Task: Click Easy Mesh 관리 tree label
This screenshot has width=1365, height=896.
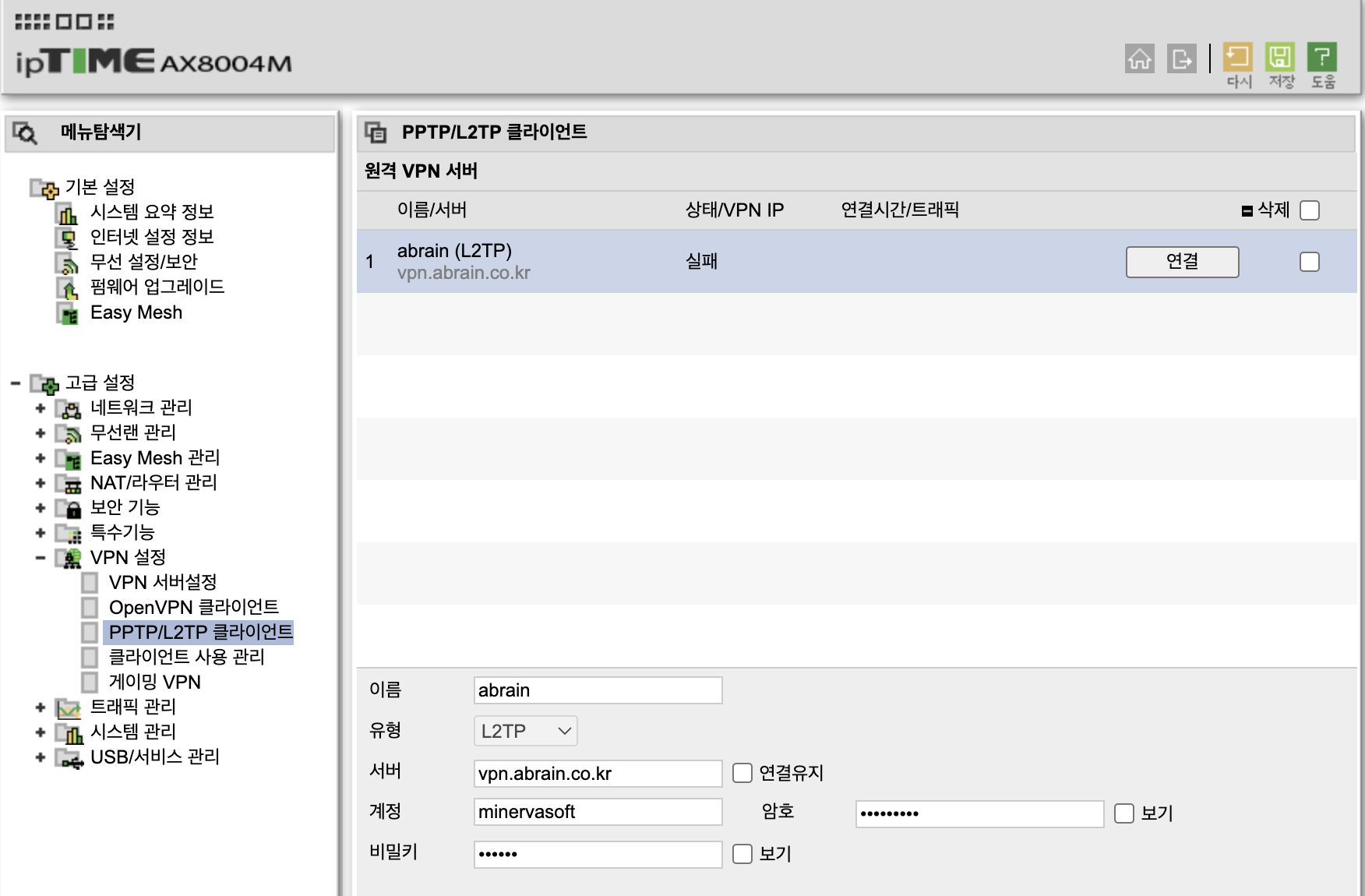Action: (x=155, y=458)
